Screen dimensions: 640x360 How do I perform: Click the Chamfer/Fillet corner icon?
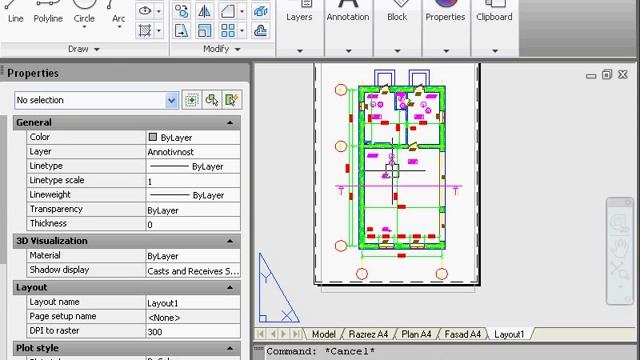click(x=227, y=11)
